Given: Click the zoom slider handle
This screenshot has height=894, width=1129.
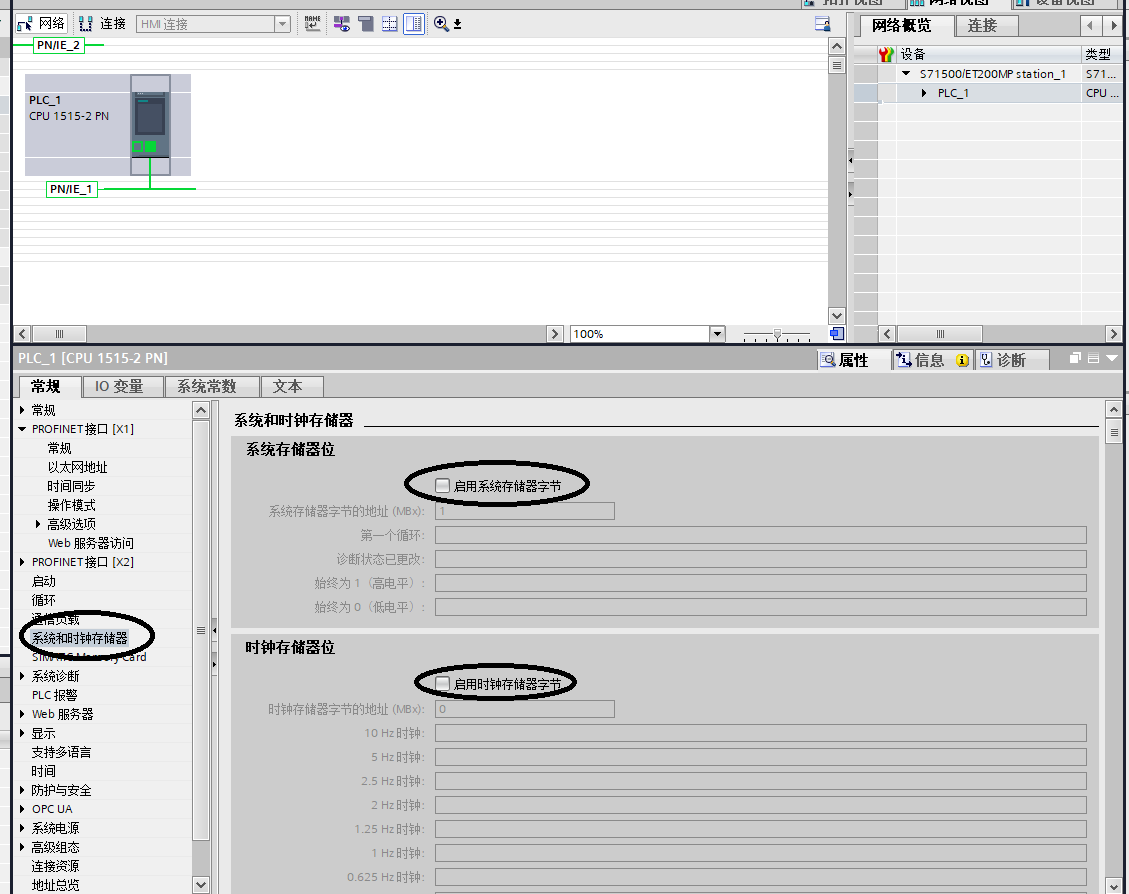Looking at the screenshot, I should coord(777,334).
